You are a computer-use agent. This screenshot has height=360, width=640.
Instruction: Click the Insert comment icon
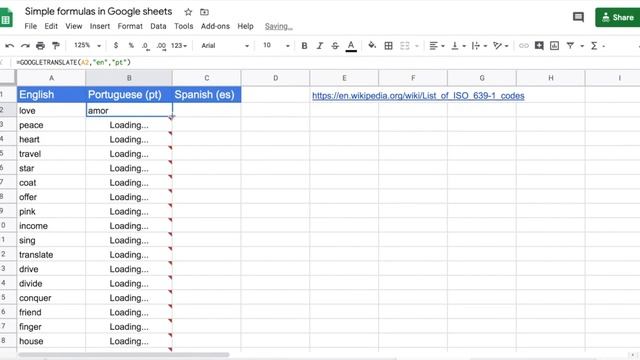click(539, 45)
